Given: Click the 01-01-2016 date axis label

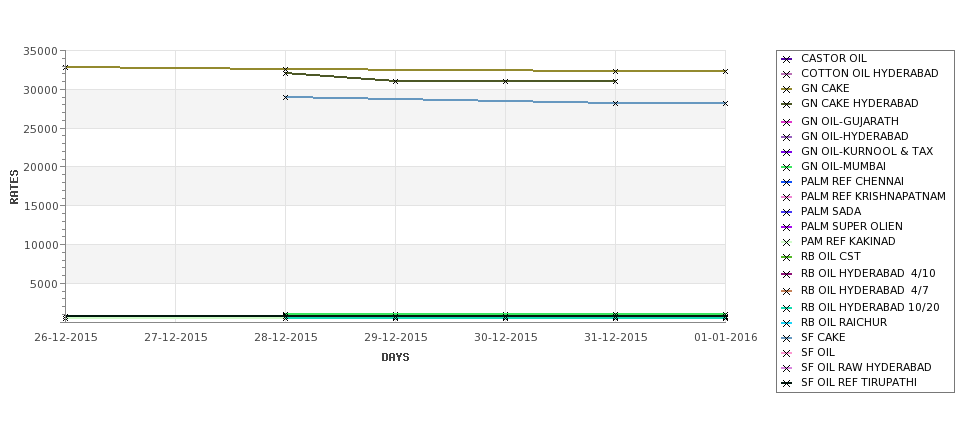Looking at the screenshot, I should point(726,338).
